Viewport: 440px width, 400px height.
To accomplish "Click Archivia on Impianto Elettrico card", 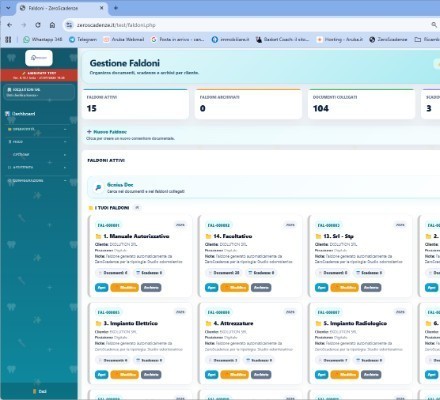I will [151, 375].
